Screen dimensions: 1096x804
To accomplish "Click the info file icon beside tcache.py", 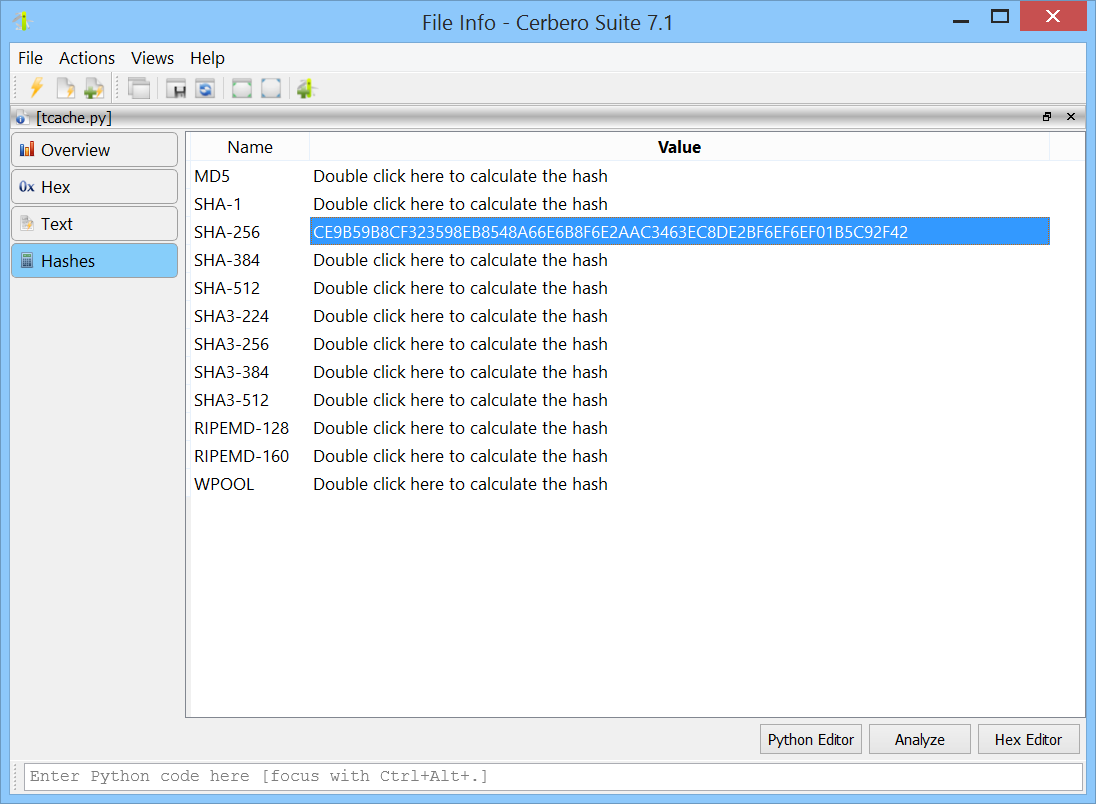I will (22, 117).
